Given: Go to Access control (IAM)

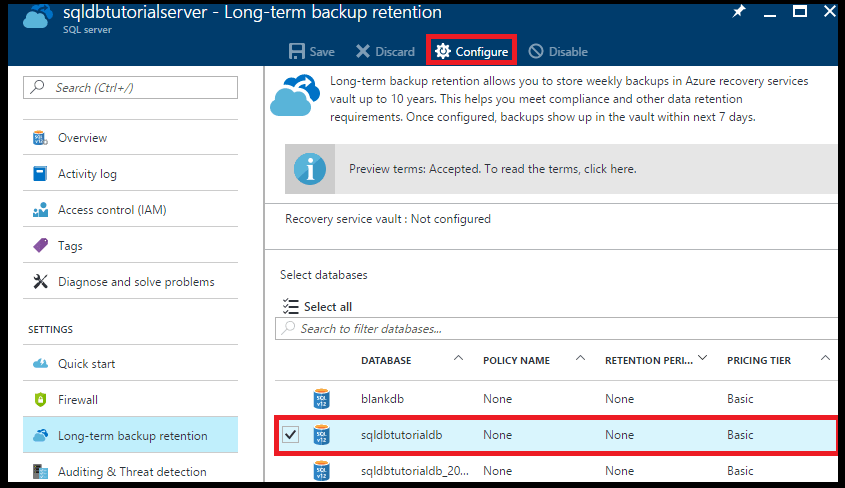Looking at the screenshot, I should click(130, 210).
